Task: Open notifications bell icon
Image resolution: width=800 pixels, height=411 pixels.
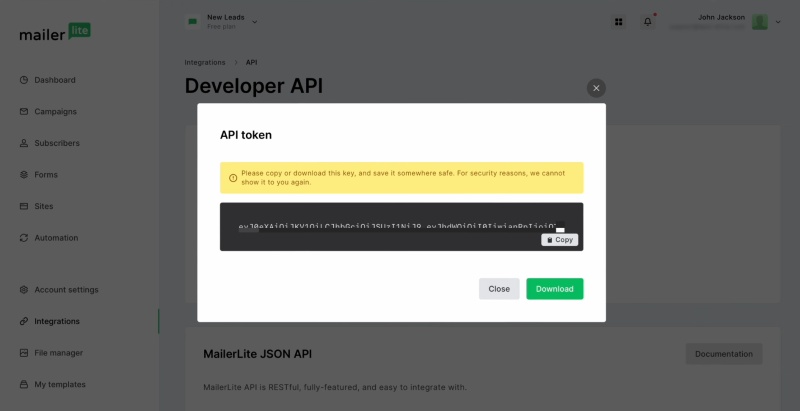Action: [x=647, y=22]
